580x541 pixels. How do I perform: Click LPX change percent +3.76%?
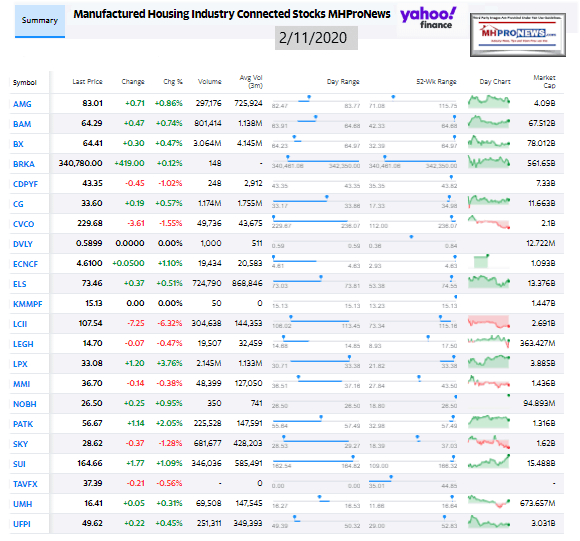coord(169,363)
